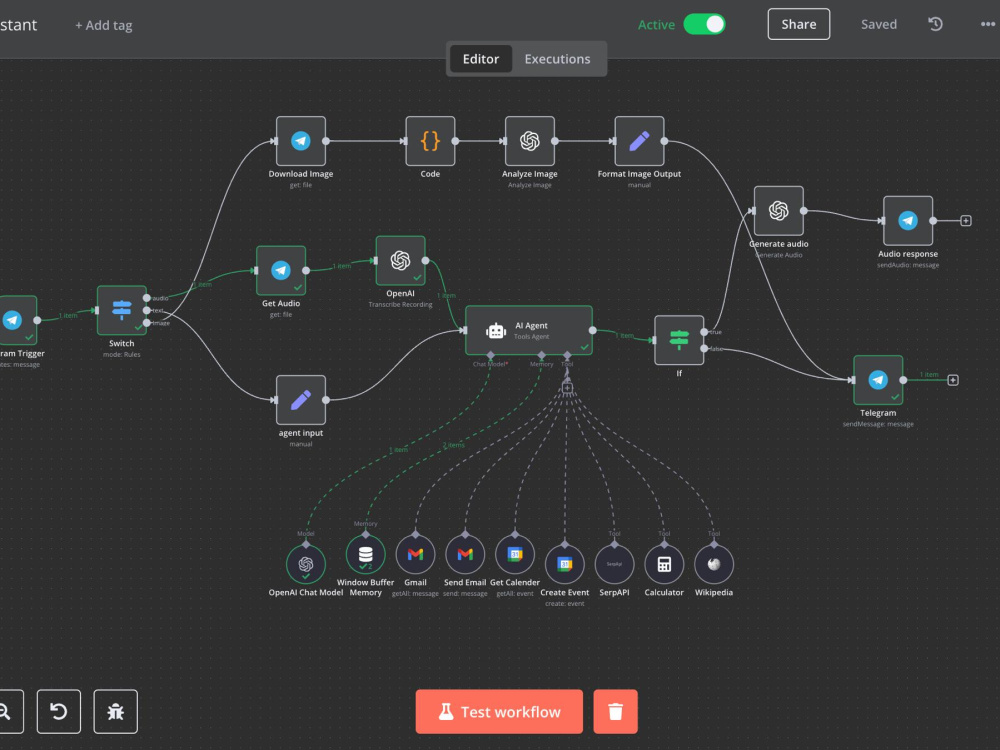Select the Window Buffer Memory sub-node
Viewport: 1000px width, 750px height.
(x=365, y=554)
